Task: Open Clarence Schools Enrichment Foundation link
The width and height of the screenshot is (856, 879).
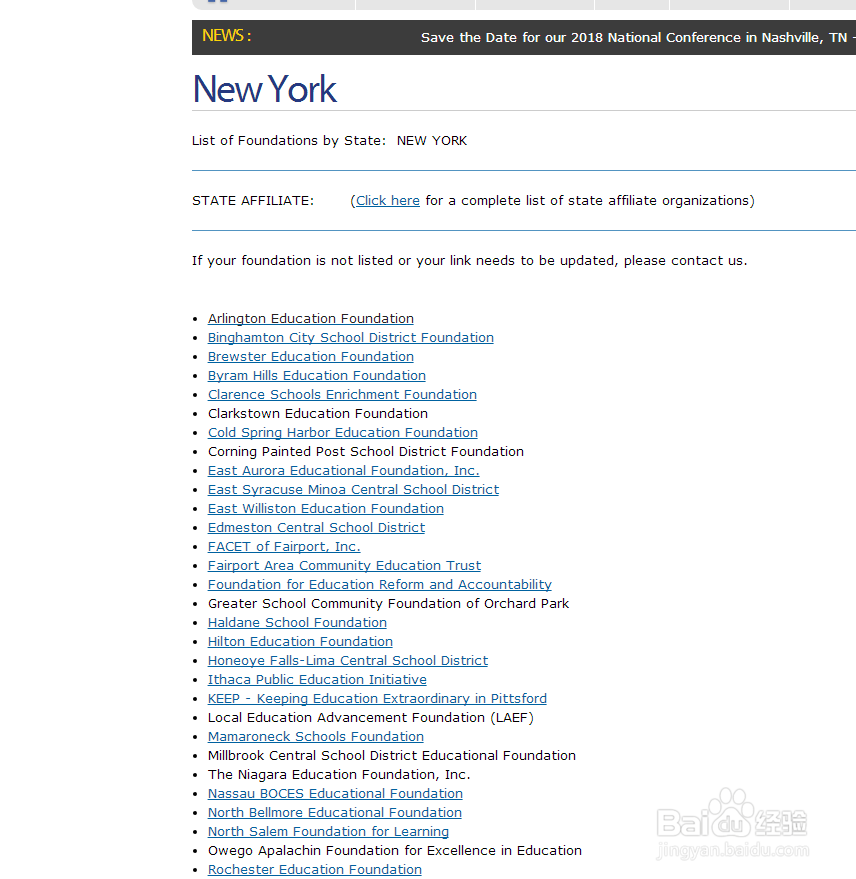Action: point(342,395)
